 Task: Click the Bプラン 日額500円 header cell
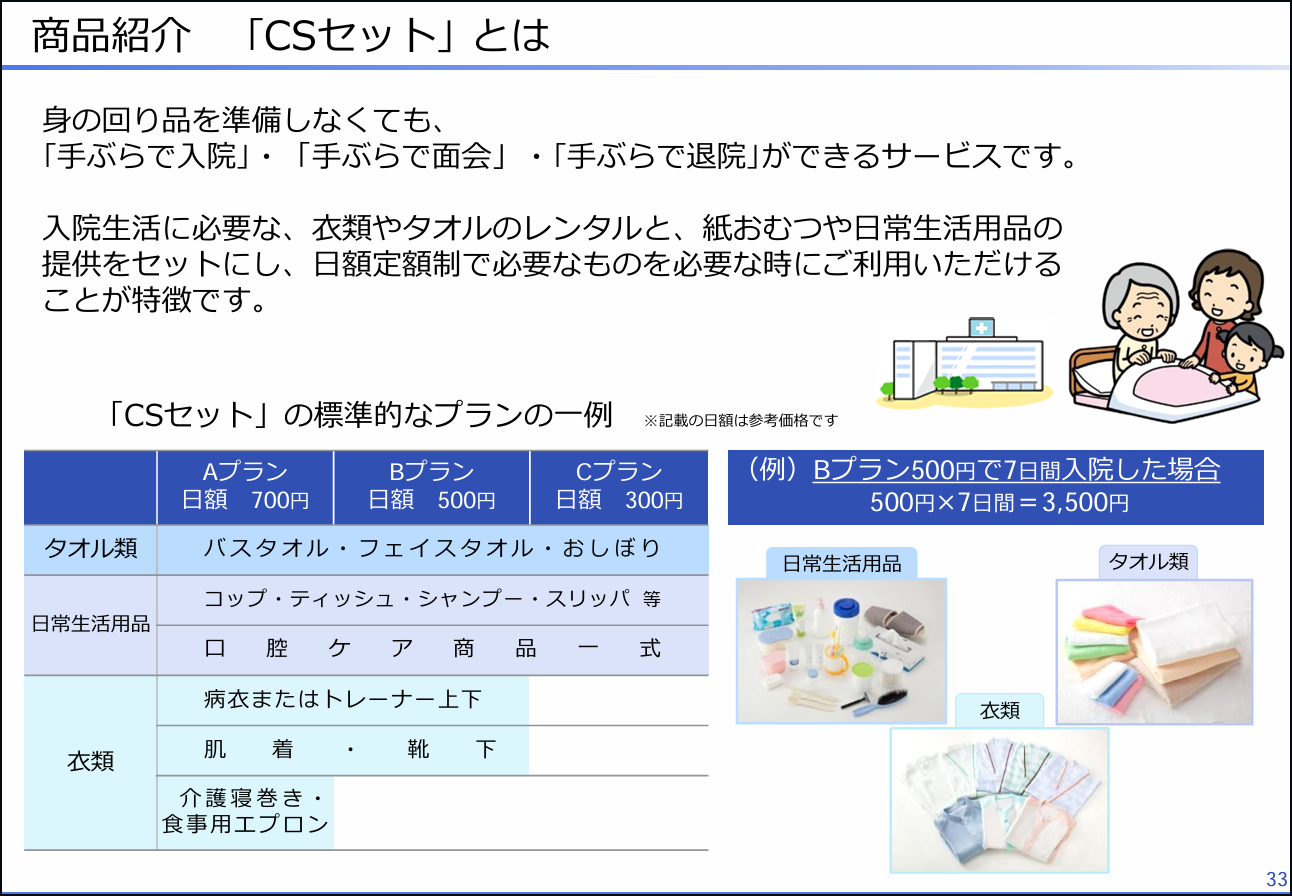coord(431,487)
